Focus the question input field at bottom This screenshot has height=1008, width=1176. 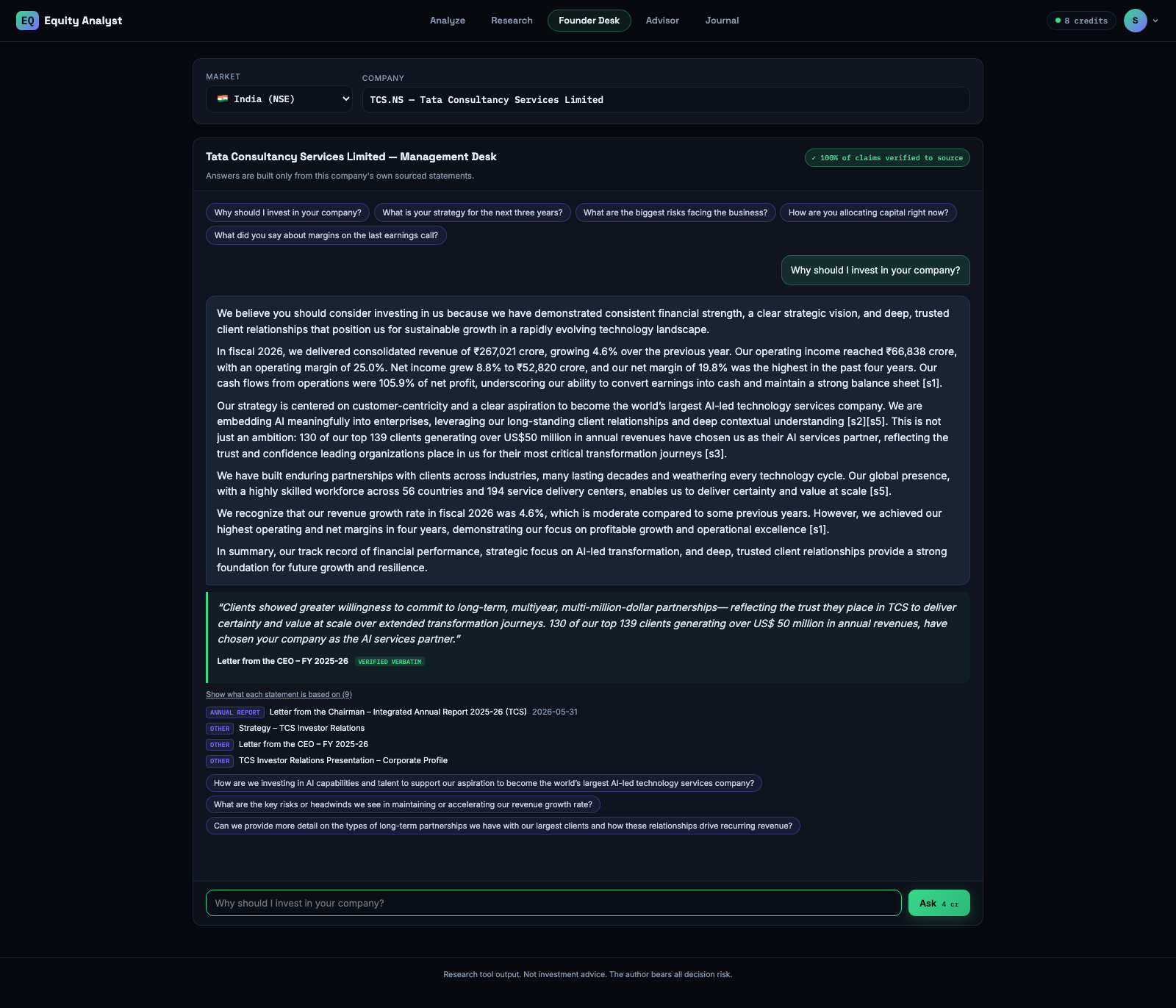pos(553,903)
